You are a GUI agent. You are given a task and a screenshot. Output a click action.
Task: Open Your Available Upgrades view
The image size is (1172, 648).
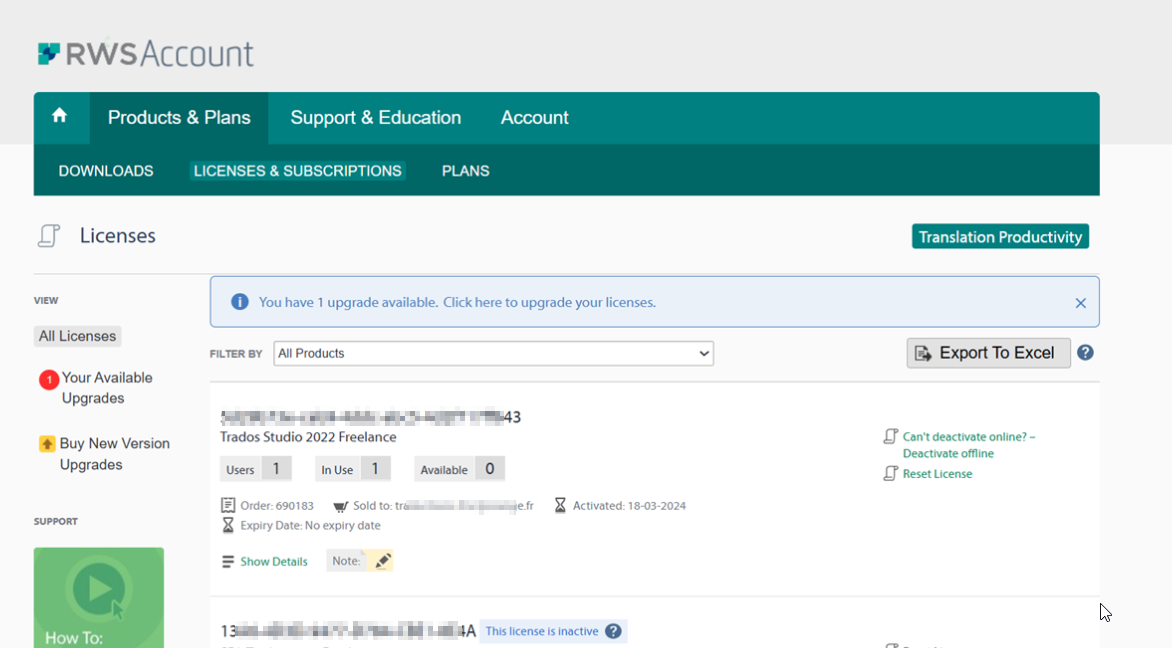click(107, 388)
